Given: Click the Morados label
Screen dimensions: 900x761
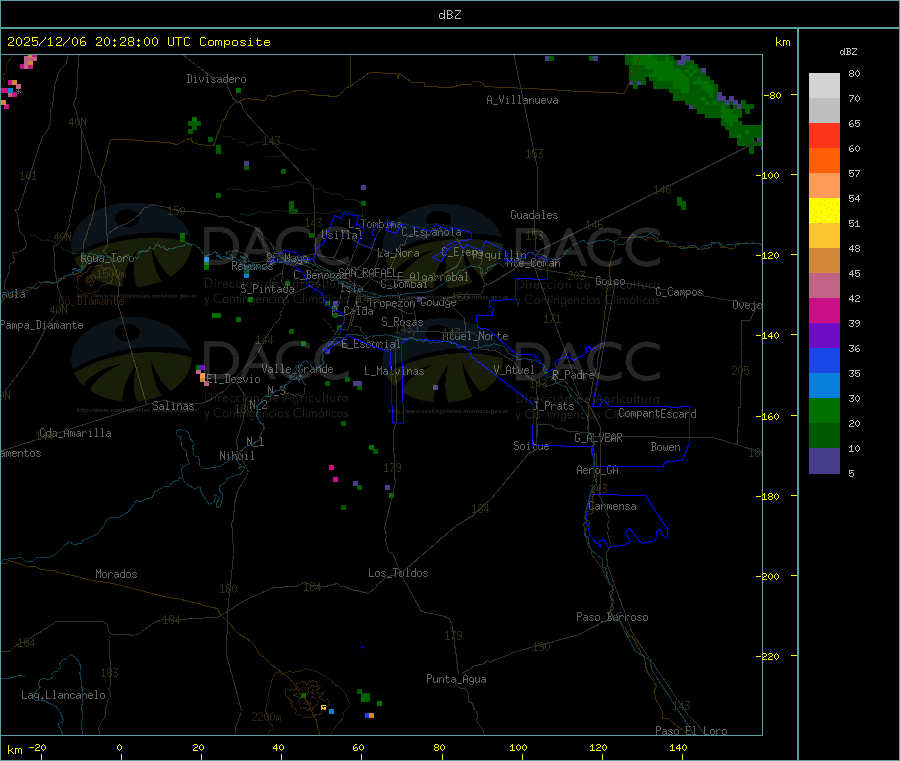Looking at the screenshot, I should [116, 574].
